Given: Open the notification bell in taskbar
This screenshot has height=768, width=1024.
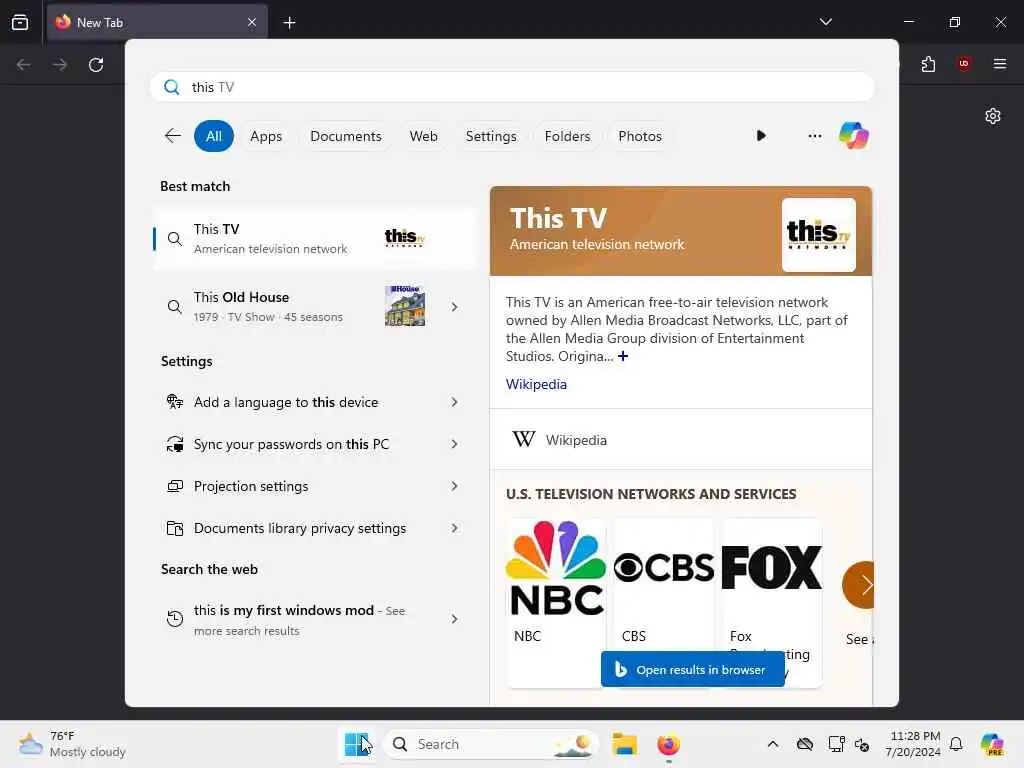Looking at the screenshot, I should tap(956, 744).
